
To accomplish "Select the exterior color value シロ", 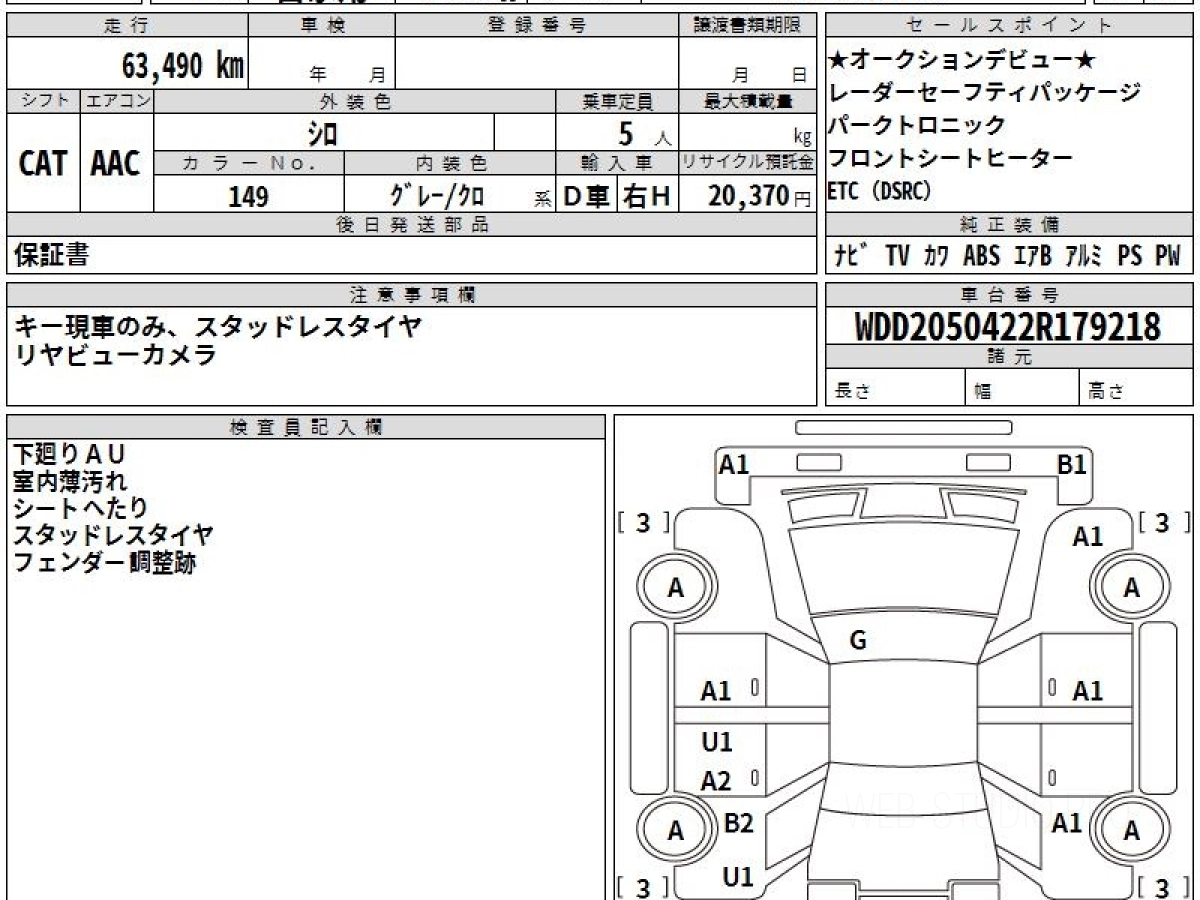I will (x=322, y=132).
